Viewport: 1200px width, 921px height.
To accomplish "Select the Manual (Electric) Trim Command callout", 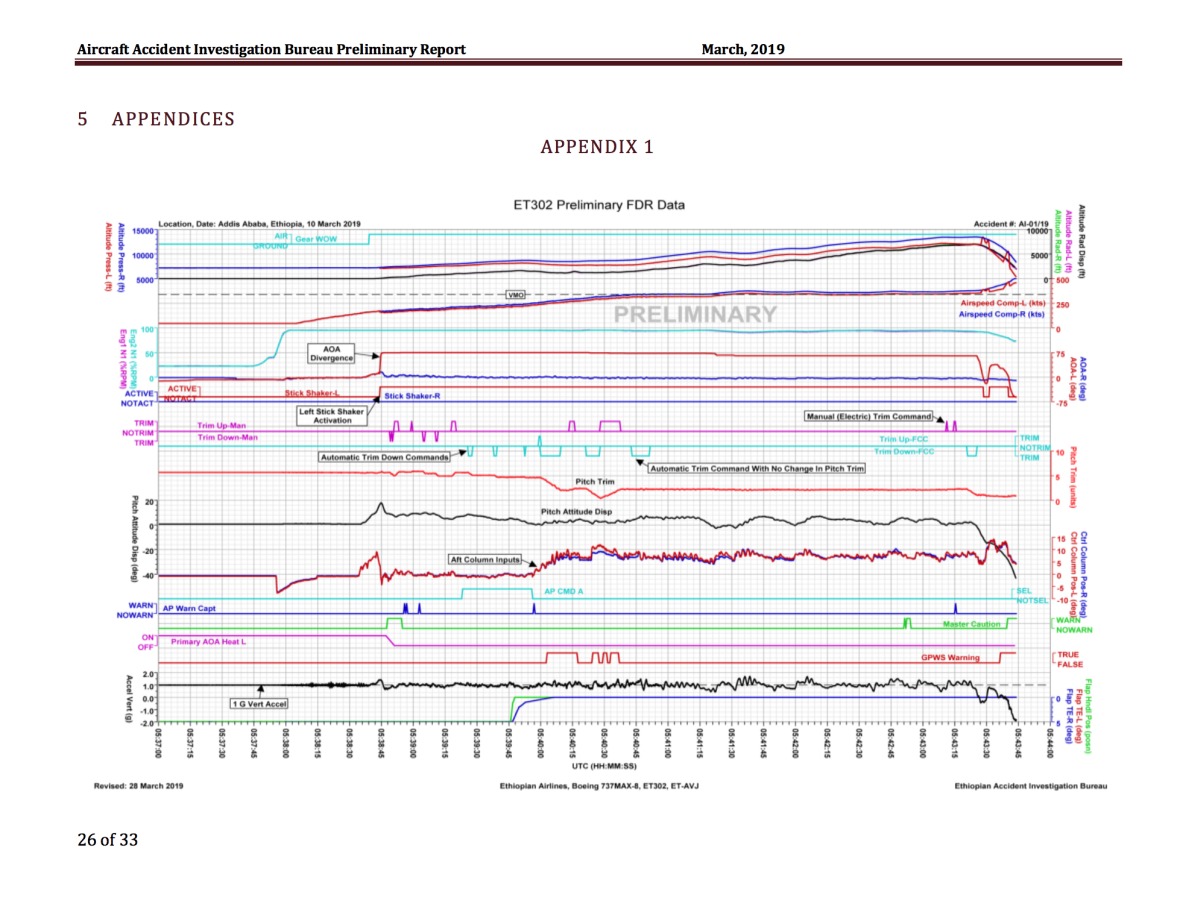I will coord(869,416).
